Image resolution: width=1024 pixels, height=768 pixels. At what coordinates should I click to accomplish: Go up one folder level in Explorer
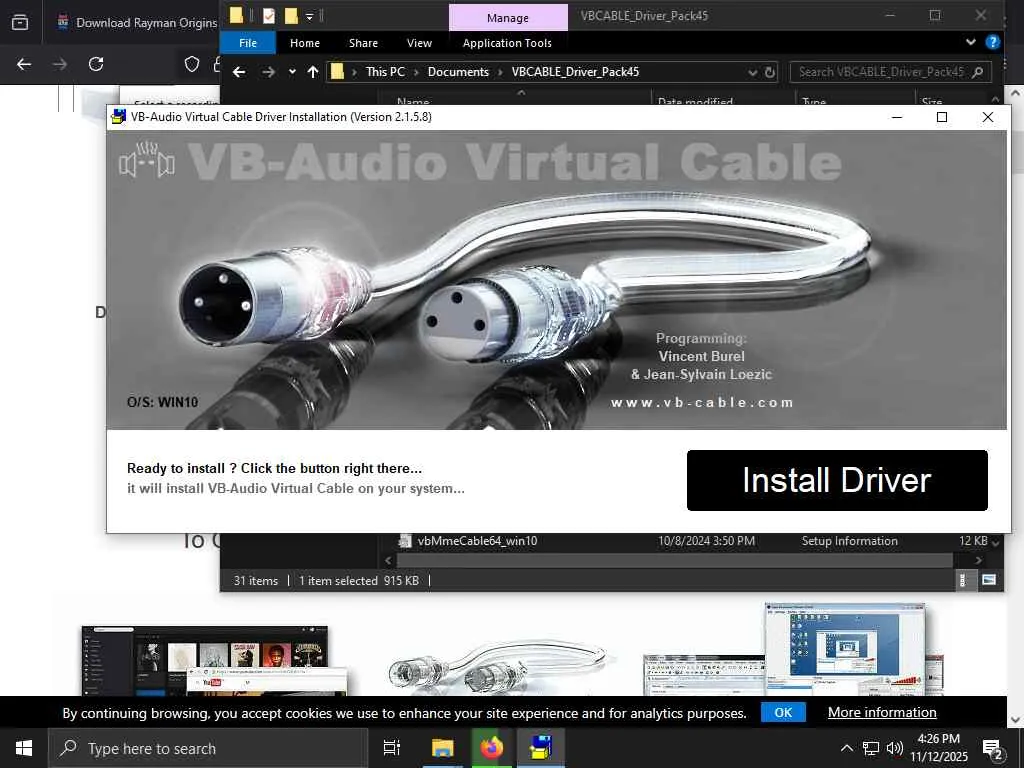(x=313, y=72)
